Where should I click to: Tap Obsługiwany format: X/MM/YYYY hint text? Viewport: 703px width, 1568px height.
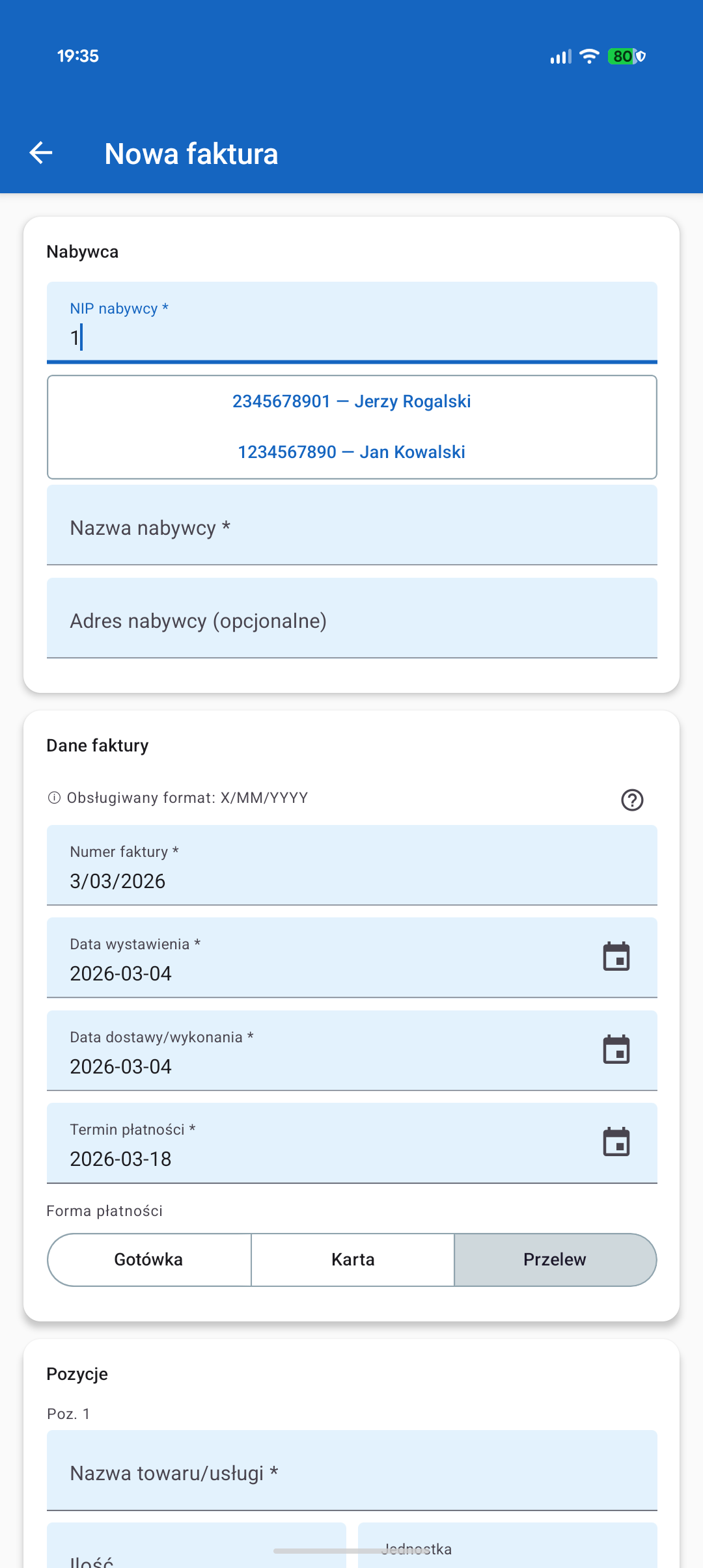click(187, 798)
